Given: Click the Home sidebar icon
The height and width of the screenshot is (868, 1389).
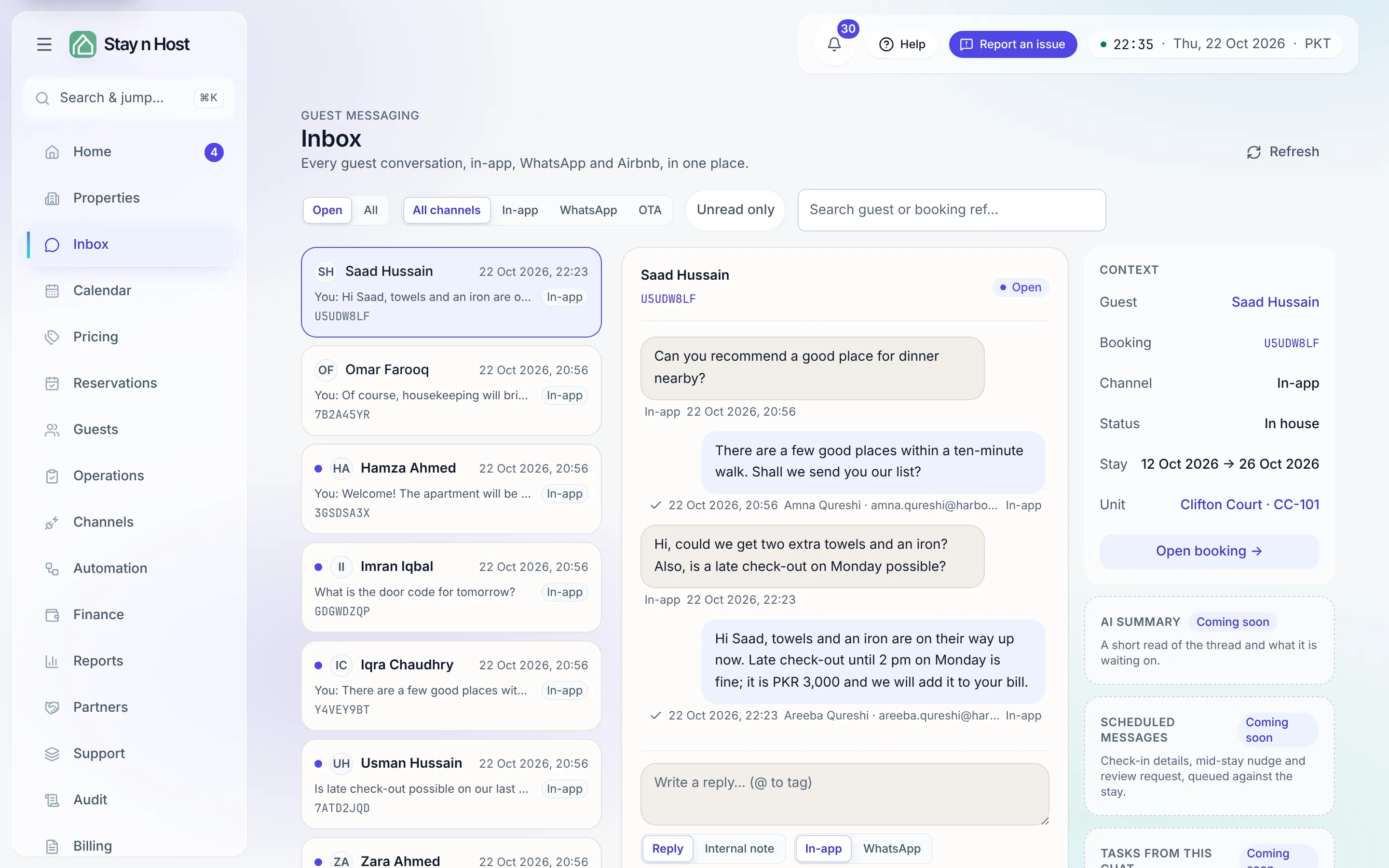Looking at the screenshot, I should 52,152.
